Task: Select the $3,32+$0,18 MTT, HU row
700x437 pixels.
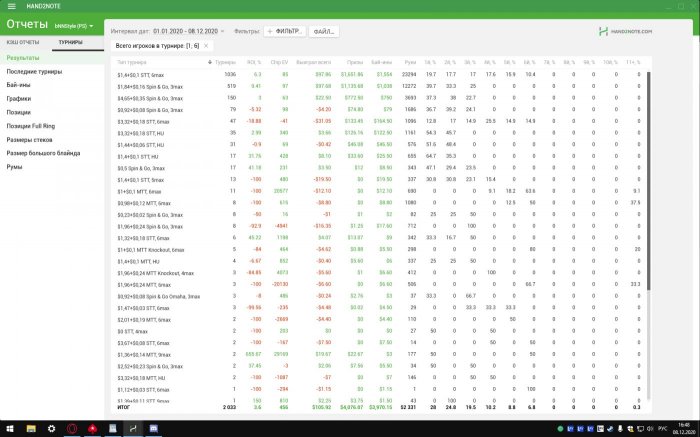Action: (379, 378)
